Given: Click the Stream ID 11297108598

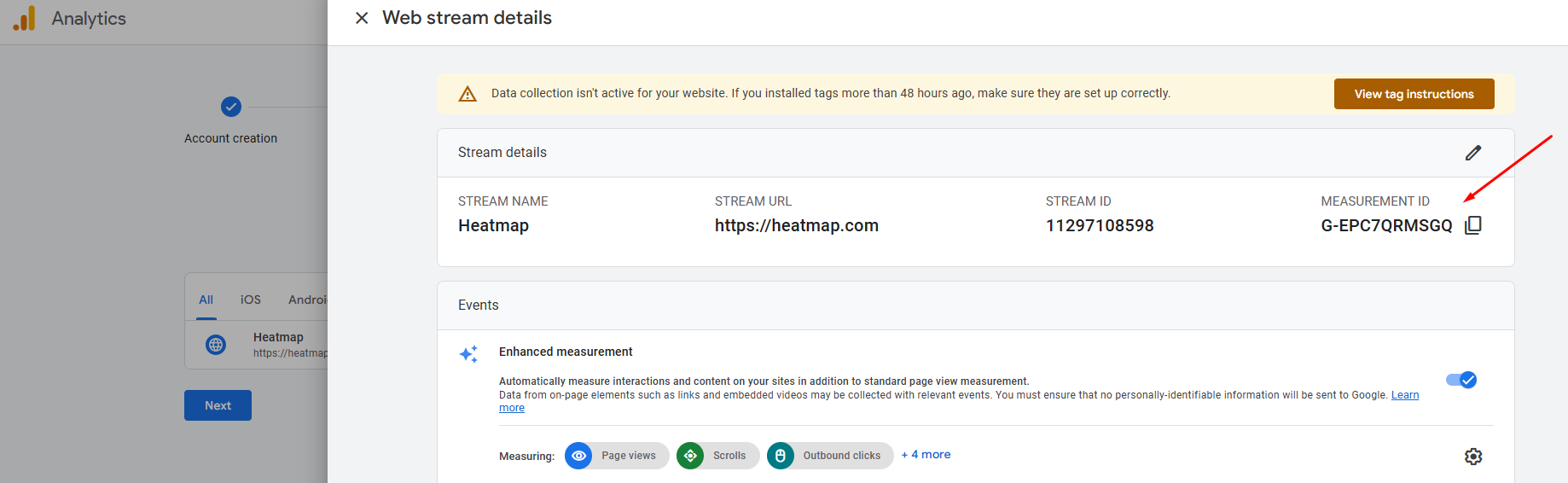Looking at the screenshot, I should [1100, 225].
